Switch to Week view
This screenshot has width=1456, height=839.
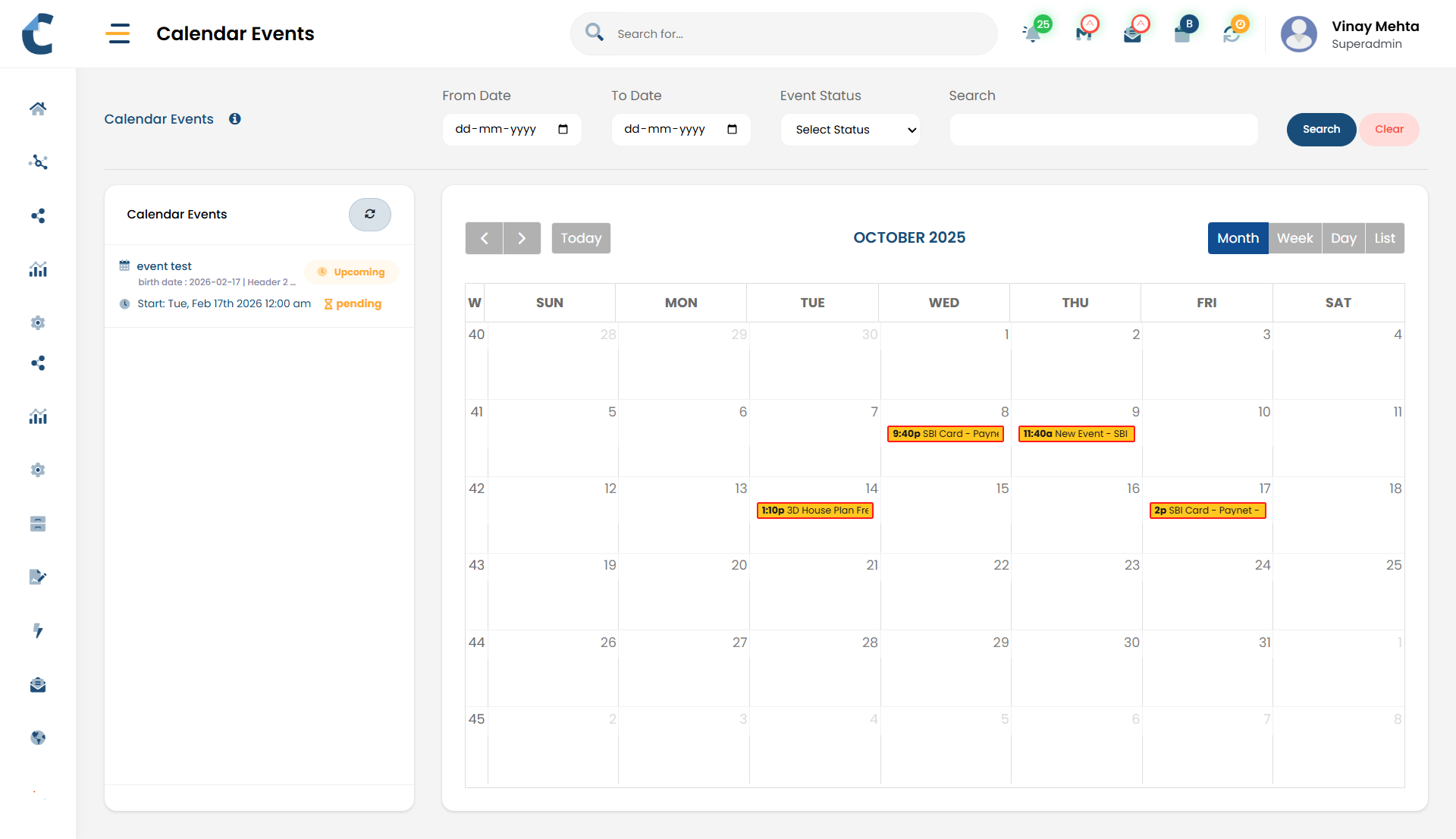[x=1294, y=238]
